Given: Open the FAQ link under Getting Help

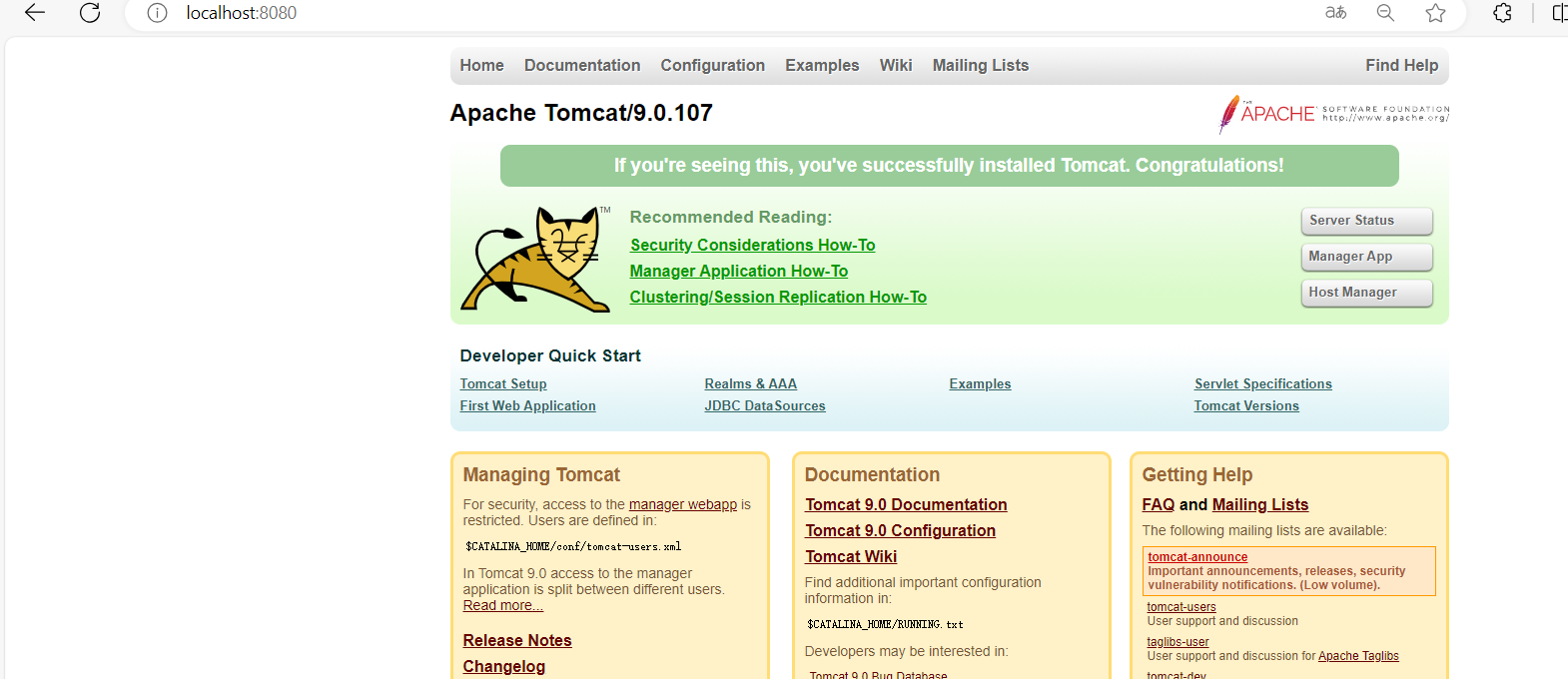Looking at the screenshot, I should coord(1159,504).
